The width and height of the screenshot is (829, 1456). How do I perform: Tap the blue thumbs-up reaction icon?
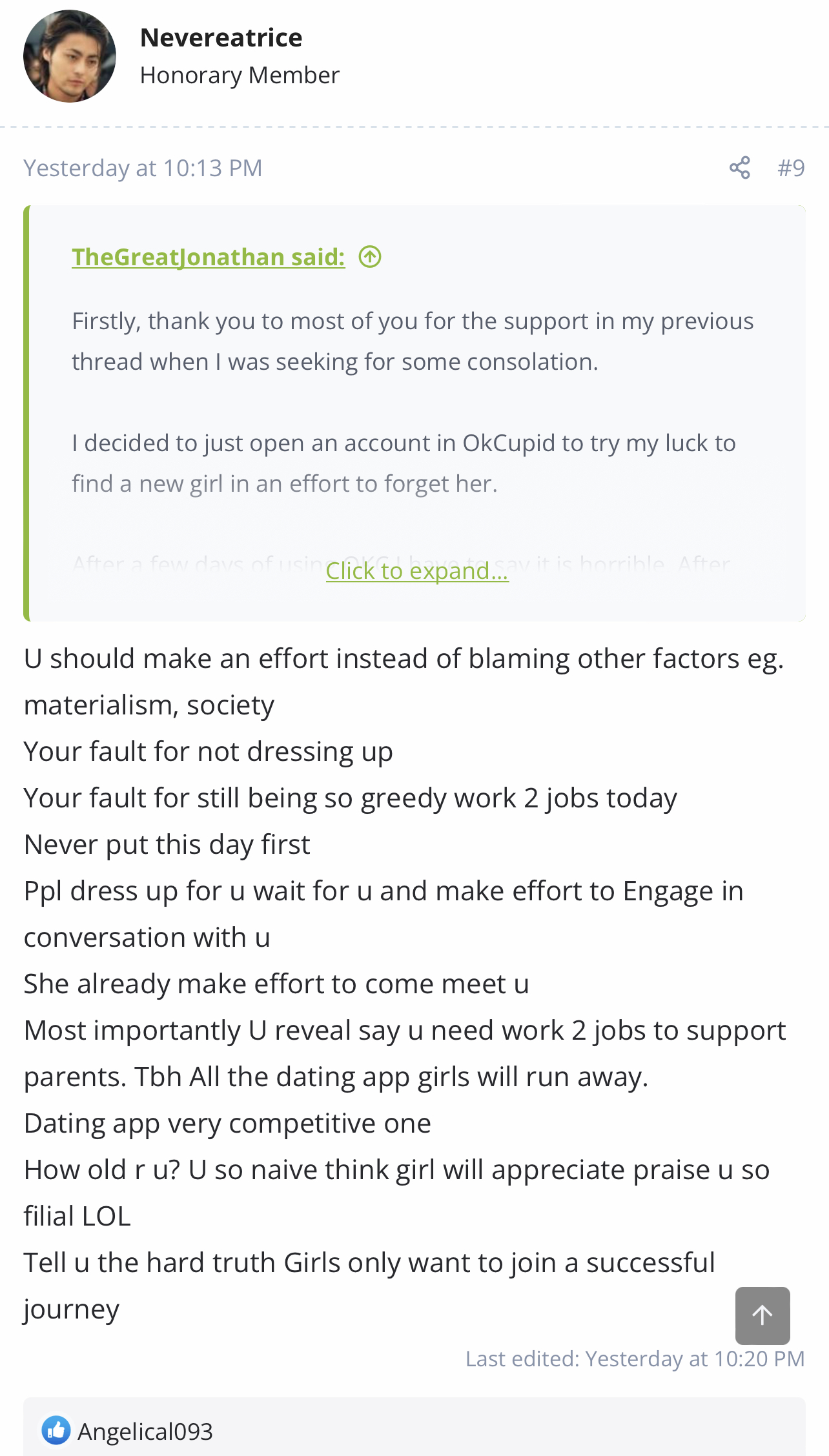[56, 1431]
